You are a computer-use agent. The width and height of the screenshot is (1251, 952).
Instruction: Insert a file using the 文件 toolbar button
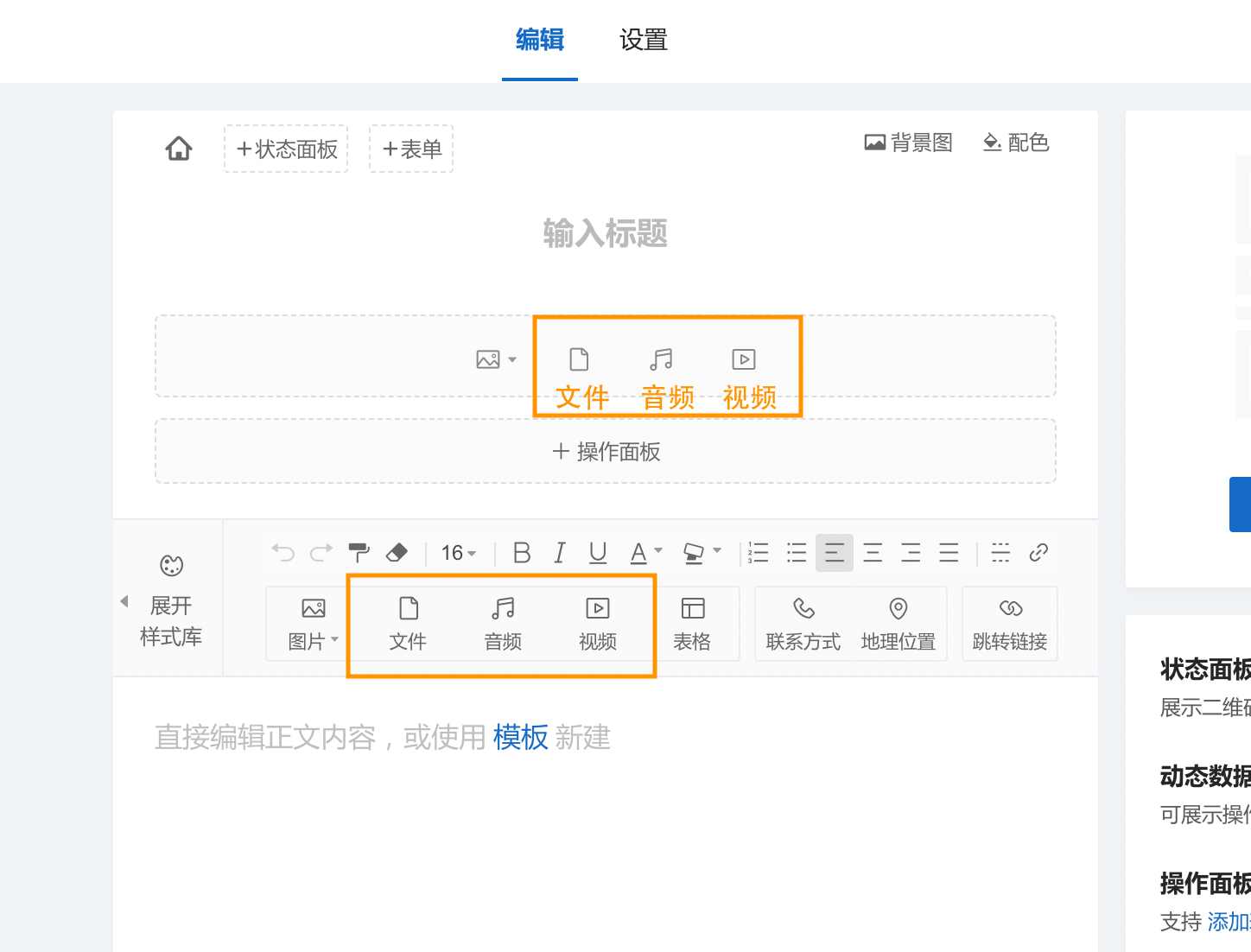[408, 623]
